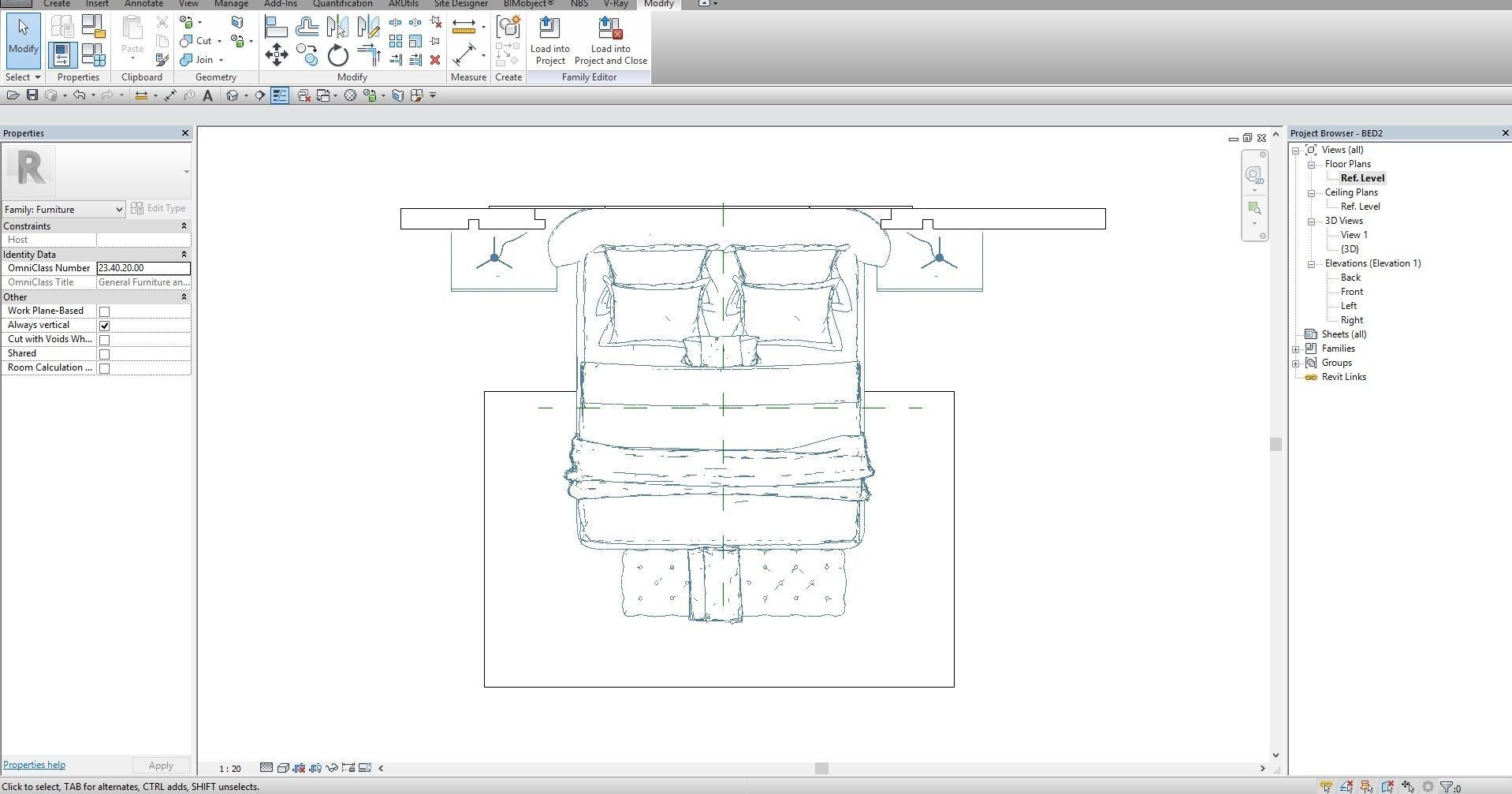Toggle Work Plane-Based checkbox

(x=104, y=311)
